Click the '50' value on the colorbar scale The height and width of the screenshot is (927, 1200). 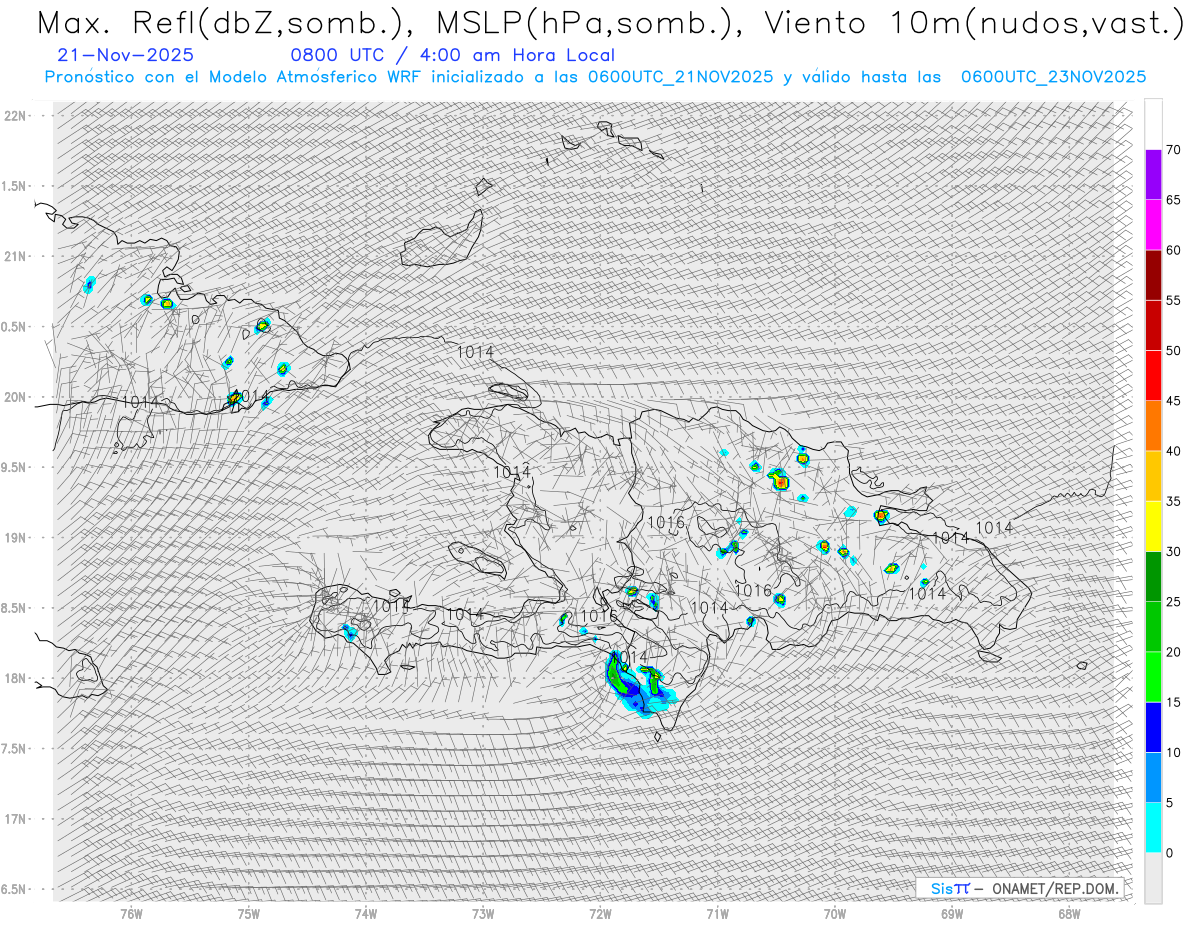click(x=1174, y=351)
